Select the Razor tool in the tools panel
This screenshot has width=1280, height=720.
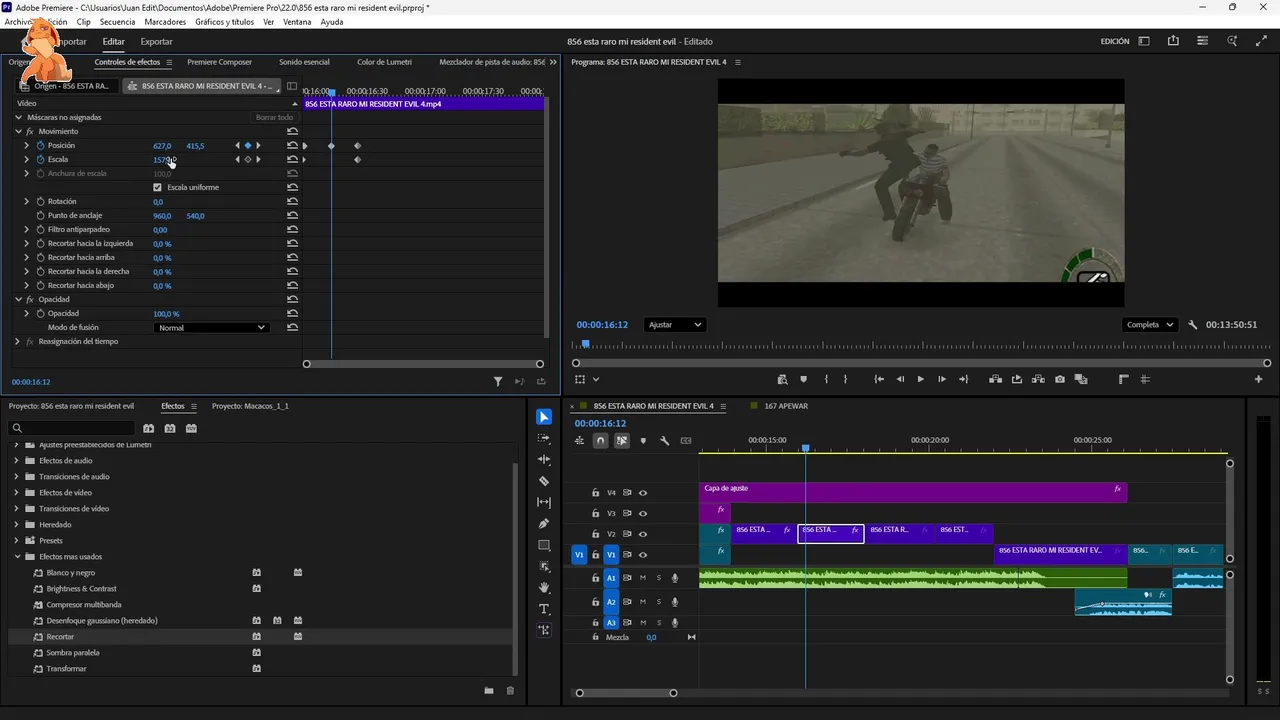(544, 481)
